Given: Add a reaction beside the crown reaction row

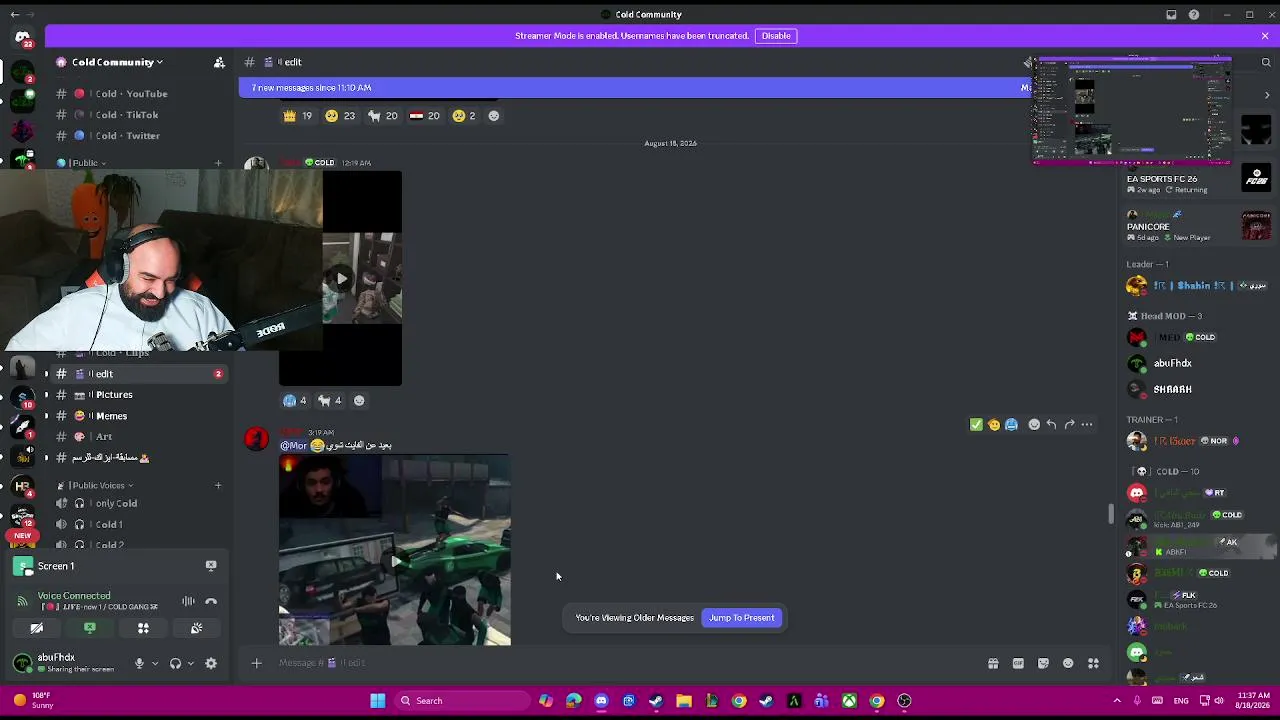Looking at the screenshot, I should tap(493, 116).
